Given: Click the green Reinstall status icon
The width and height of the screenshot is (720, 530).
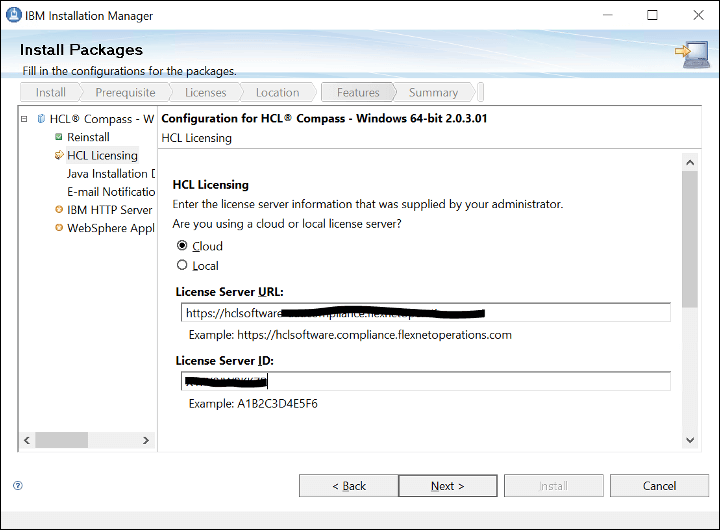Looking at the screenshot, I should (59, 137).
